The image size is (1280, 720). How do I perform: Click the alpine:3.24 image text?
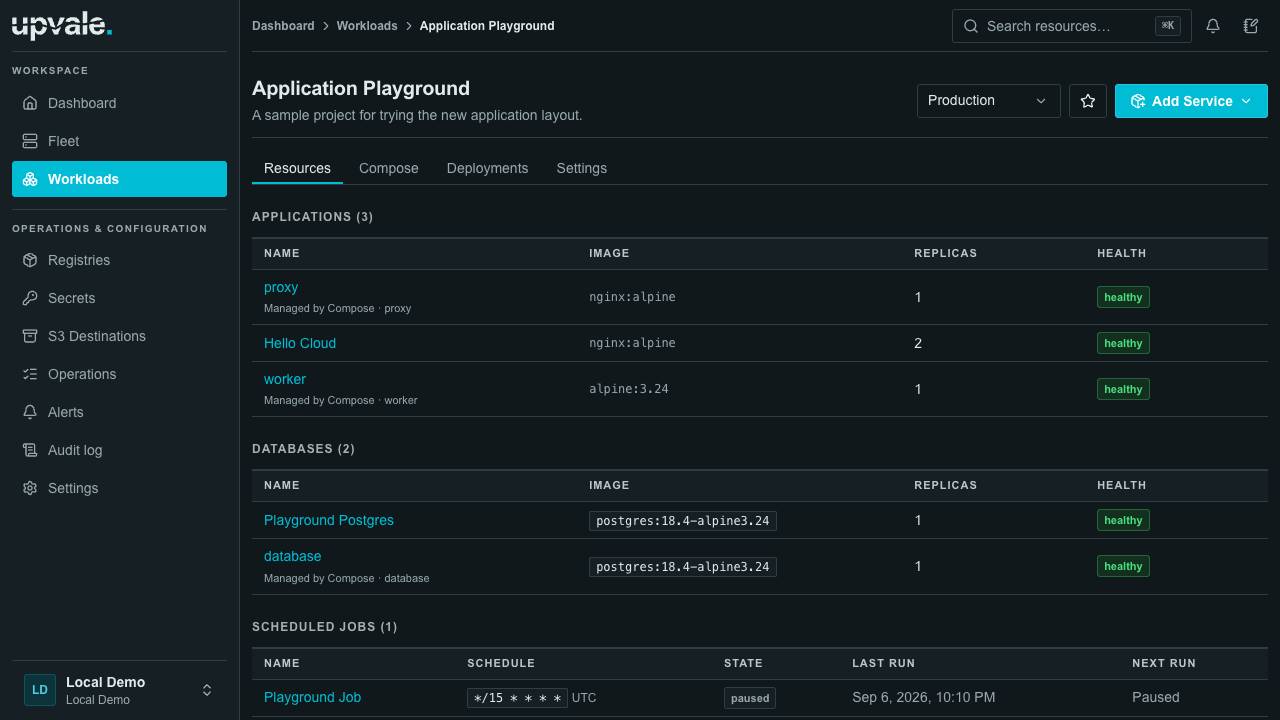(x=629, y=389)
